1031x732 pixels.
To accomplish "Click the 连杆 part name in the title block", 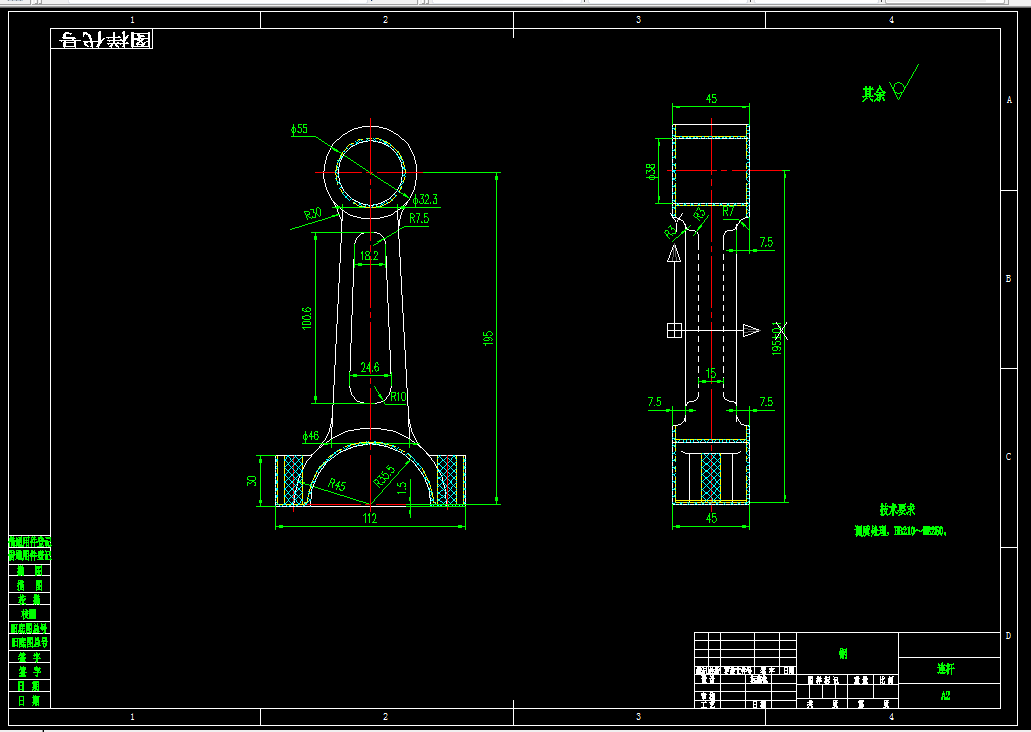I will pyautogui.click(x=946, y=669).
